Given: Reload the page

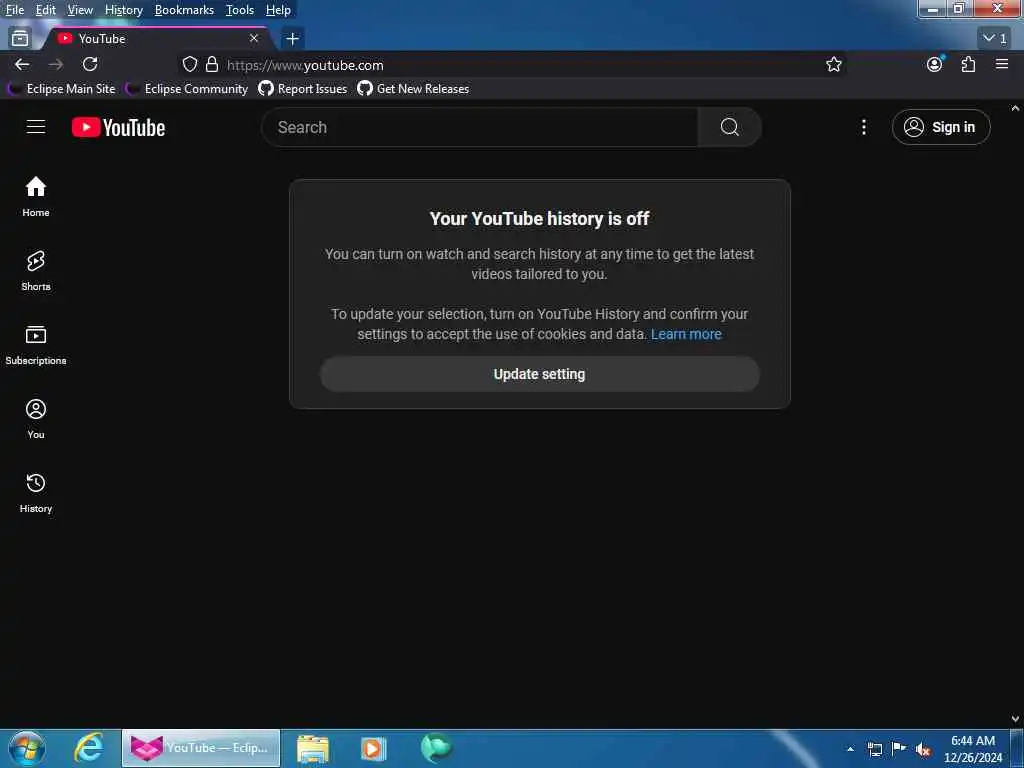Looking at the screenshot, I should pyautogui.click(x=90, y=64).
